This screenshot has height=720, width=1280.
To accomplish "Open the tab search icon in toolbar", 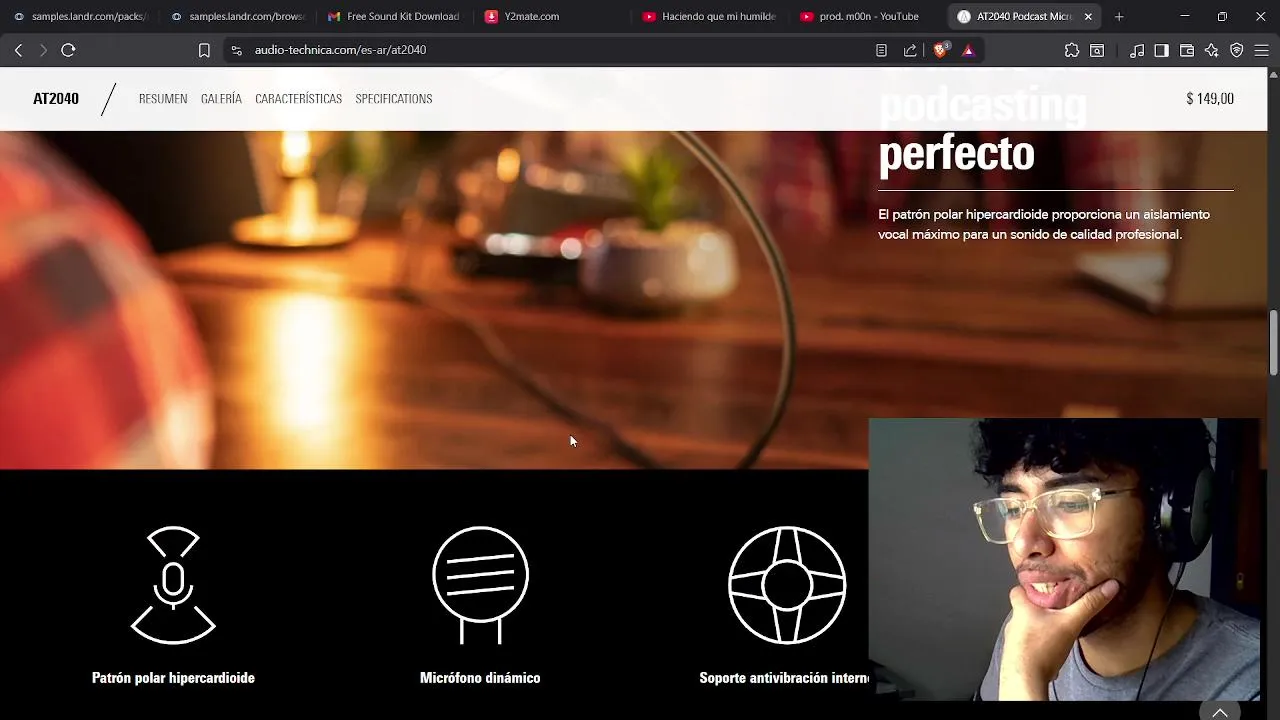I will tap(1097, 50).
